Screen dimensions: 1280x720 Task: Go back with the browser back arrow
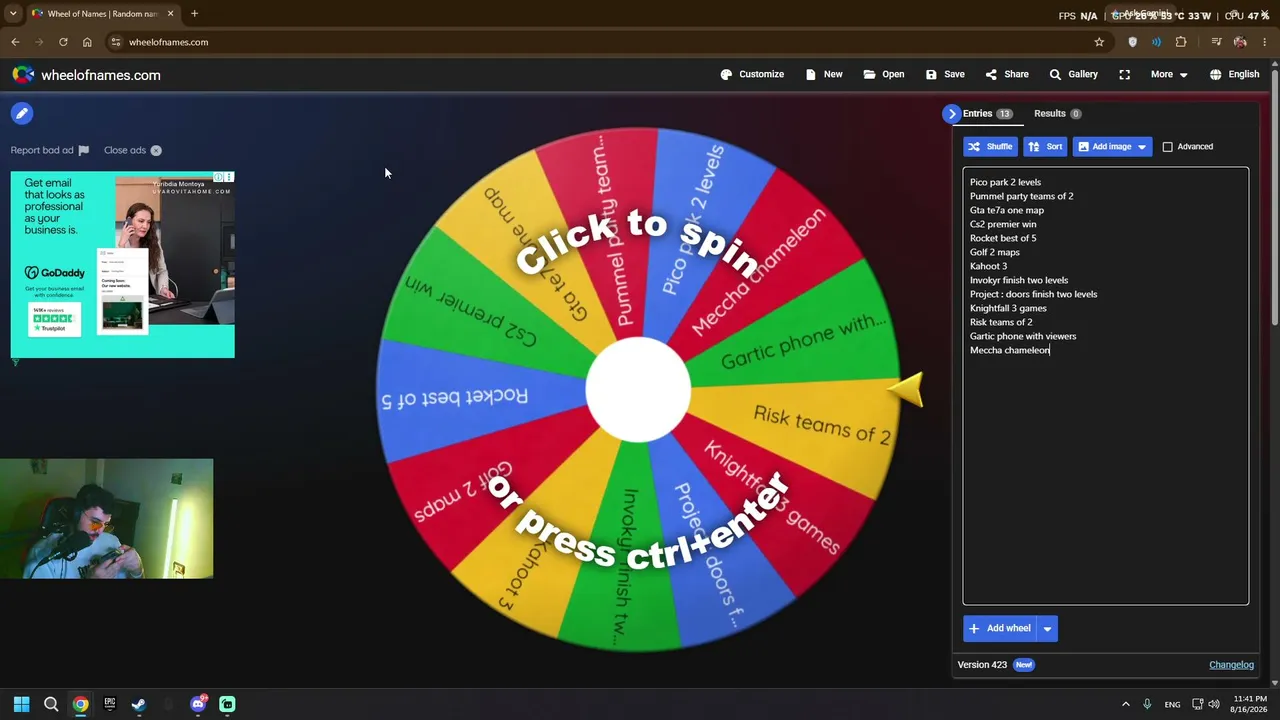tap(15, 42)
